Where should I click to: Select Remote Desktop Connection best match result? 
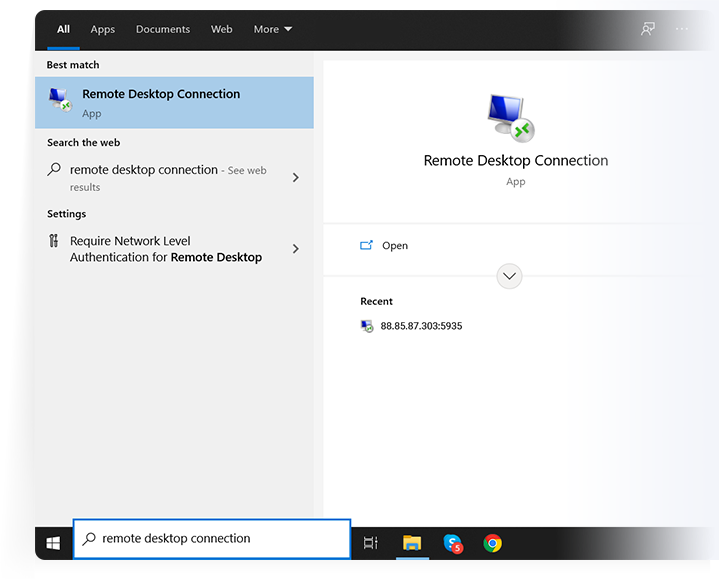[x=174, y=103]
